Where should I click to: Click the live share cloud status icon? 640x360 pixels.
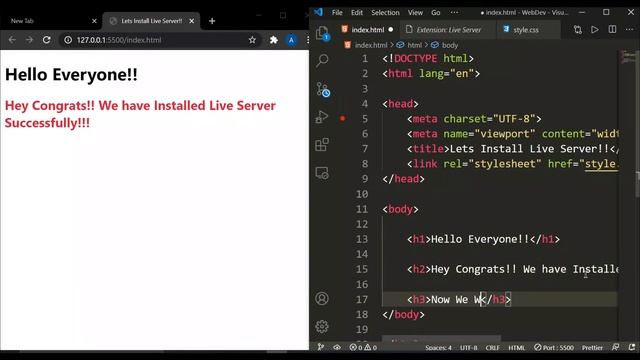point(337,347)
